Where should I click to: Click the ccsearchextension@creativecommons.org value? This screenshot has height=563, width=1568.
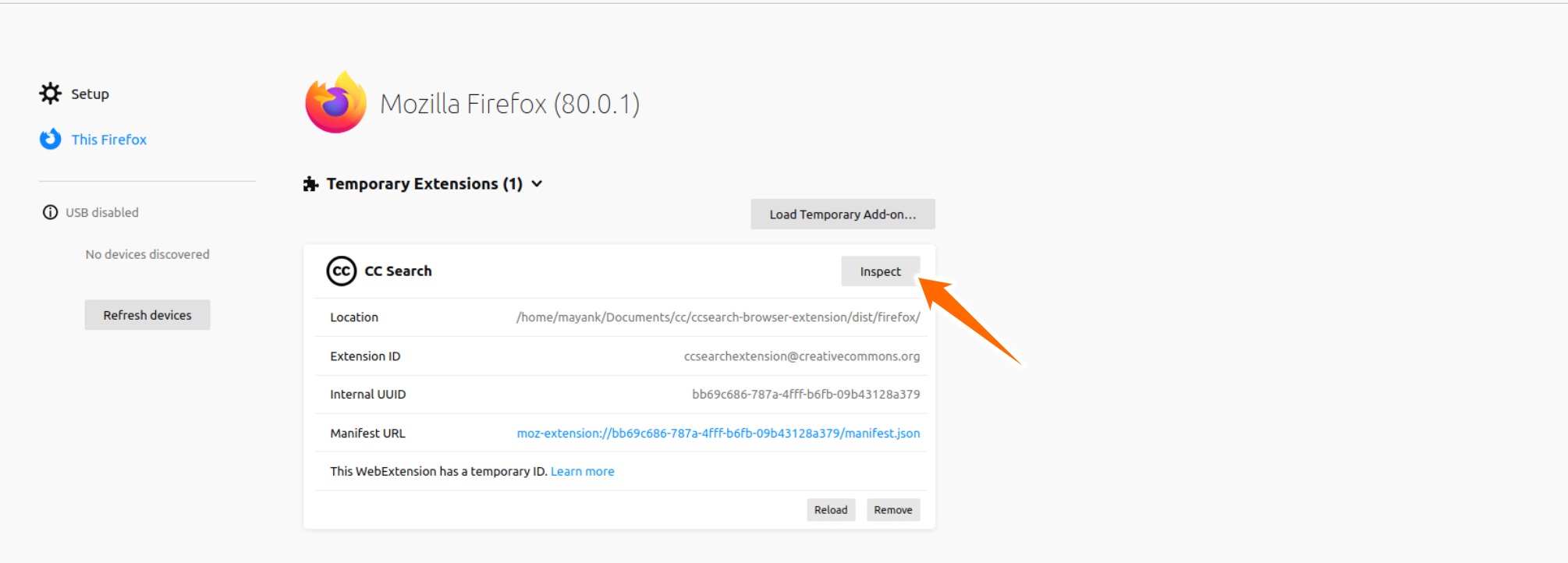(x=802, y=356)
